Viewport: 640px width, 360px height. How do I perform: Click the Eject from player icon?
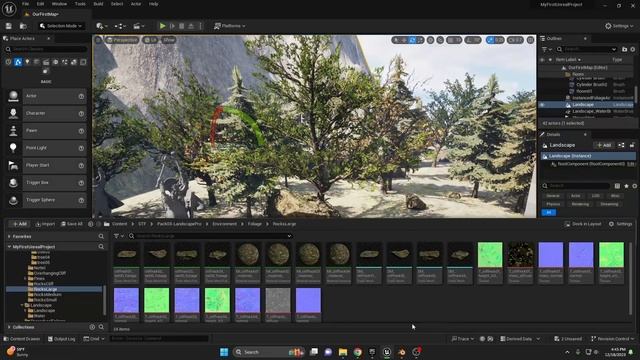(x=191, y=26)
